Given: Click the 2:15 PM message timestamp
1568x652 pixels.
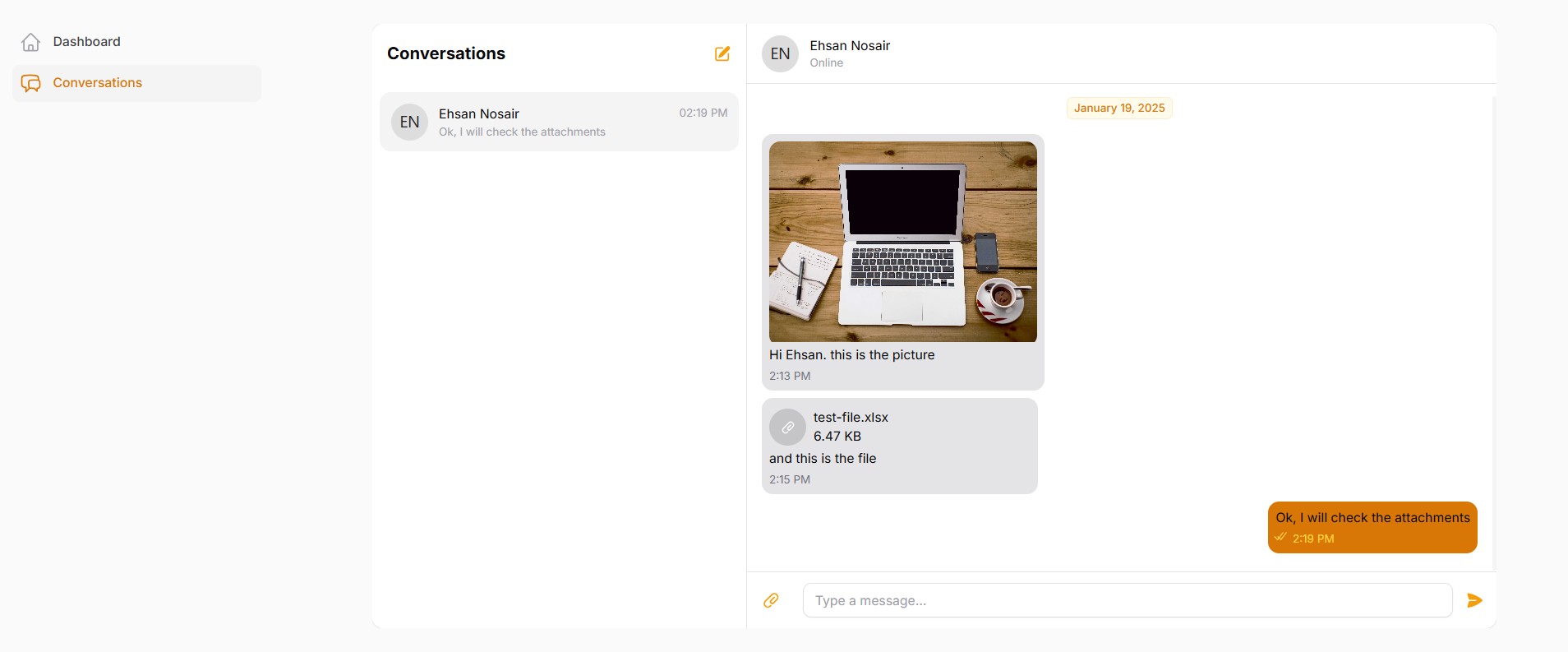Looking at the screenshot, I should (x=790, y=479).
